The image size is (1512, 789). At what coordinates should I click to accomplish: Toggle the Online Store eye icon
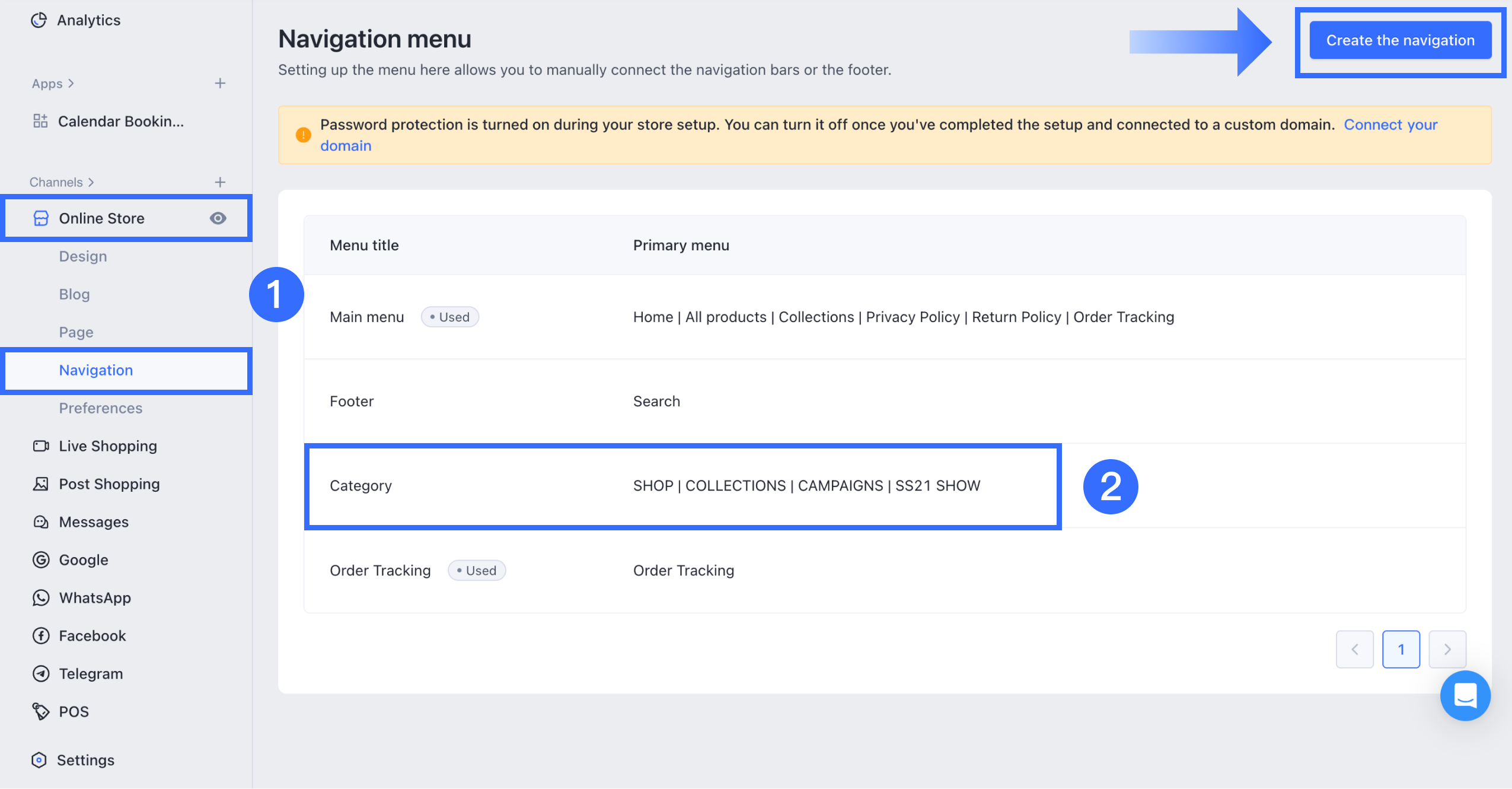tap(218, 218)
